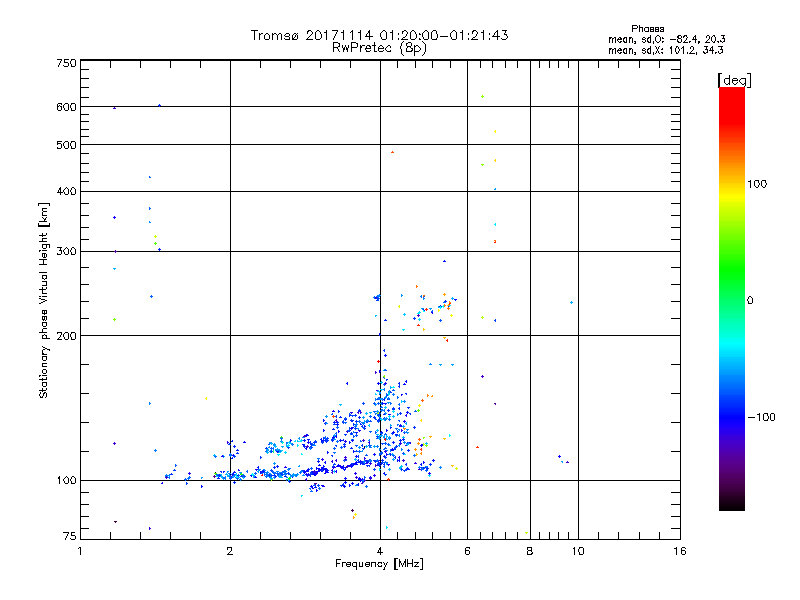Click the x-axis tick label '8'
Image resolution: width=800 pixels, height=600 pixels.
point(530,551)
